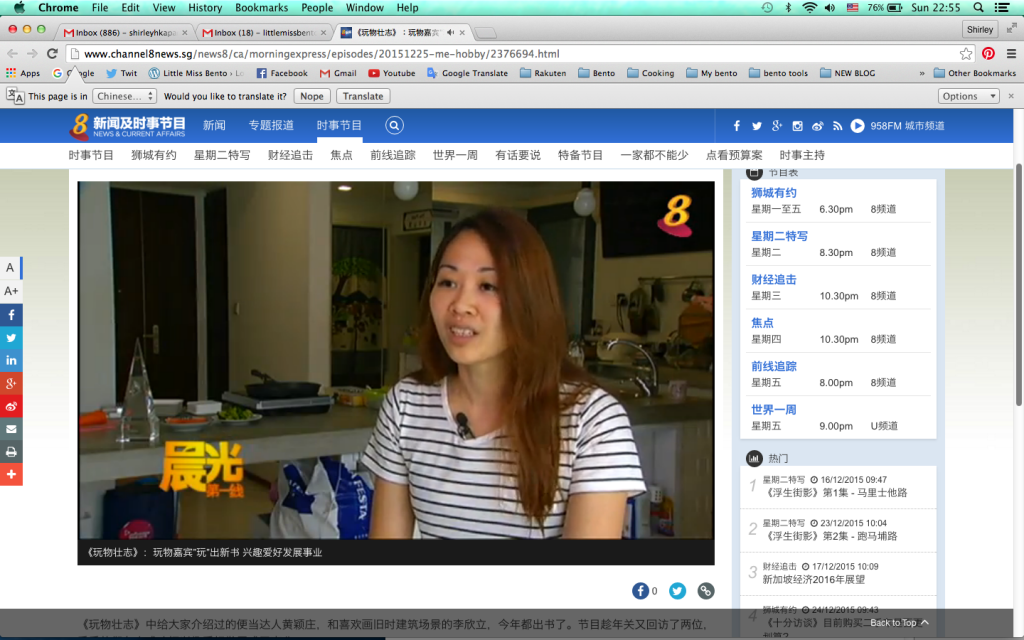Click the Google Plus icon in the header
Image resolution: width=1024 pixels, height=640 pixels.
coord(776,125)
